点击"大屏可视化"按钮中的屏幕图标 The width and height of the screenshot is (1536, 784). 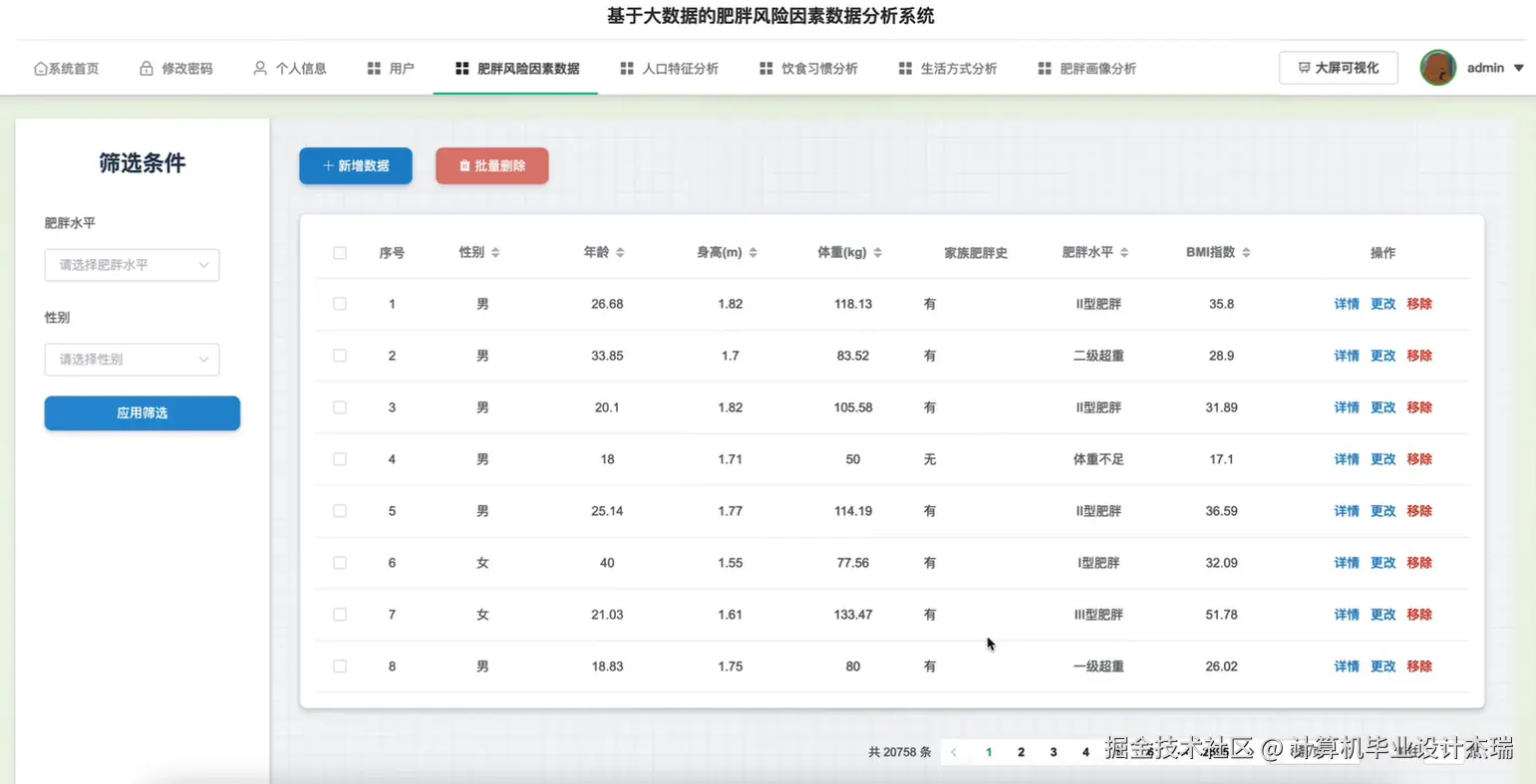pos(1303,67)
